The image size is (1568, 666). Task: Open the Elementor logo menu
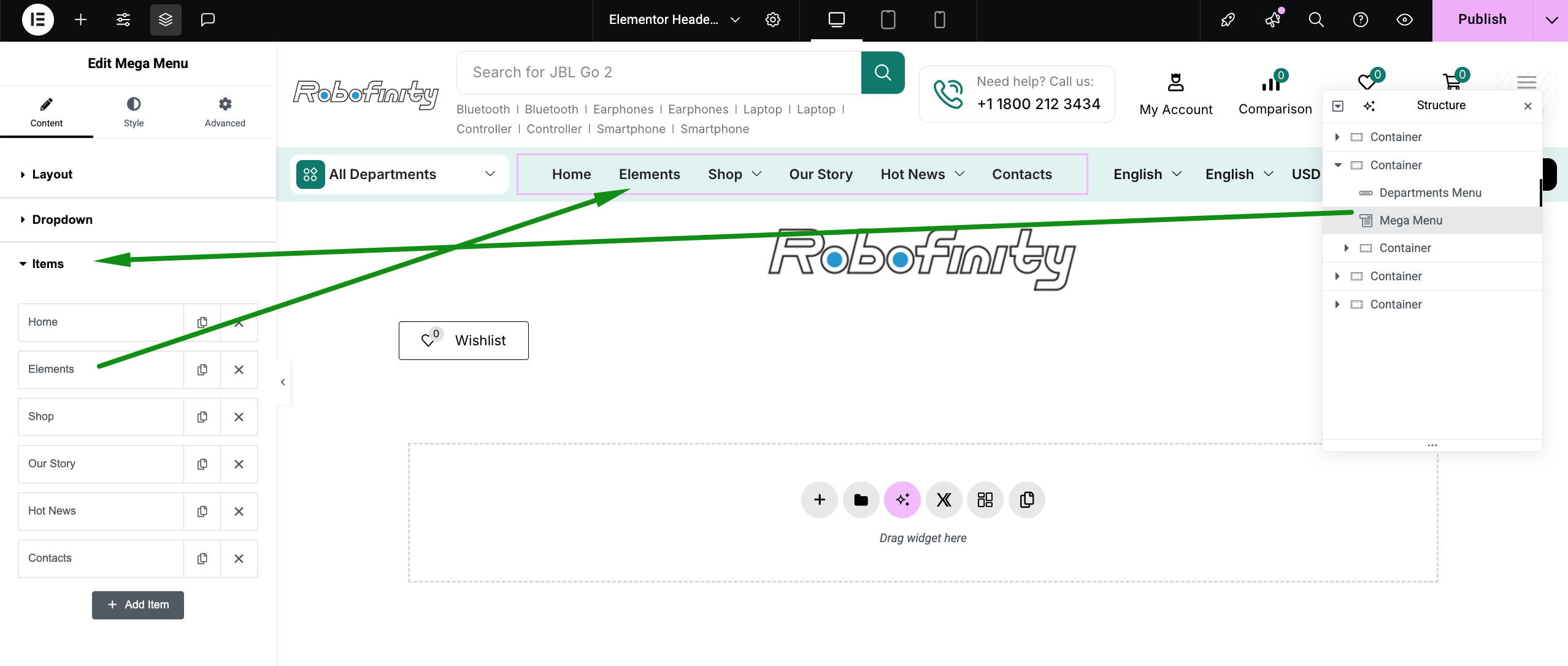37,20
